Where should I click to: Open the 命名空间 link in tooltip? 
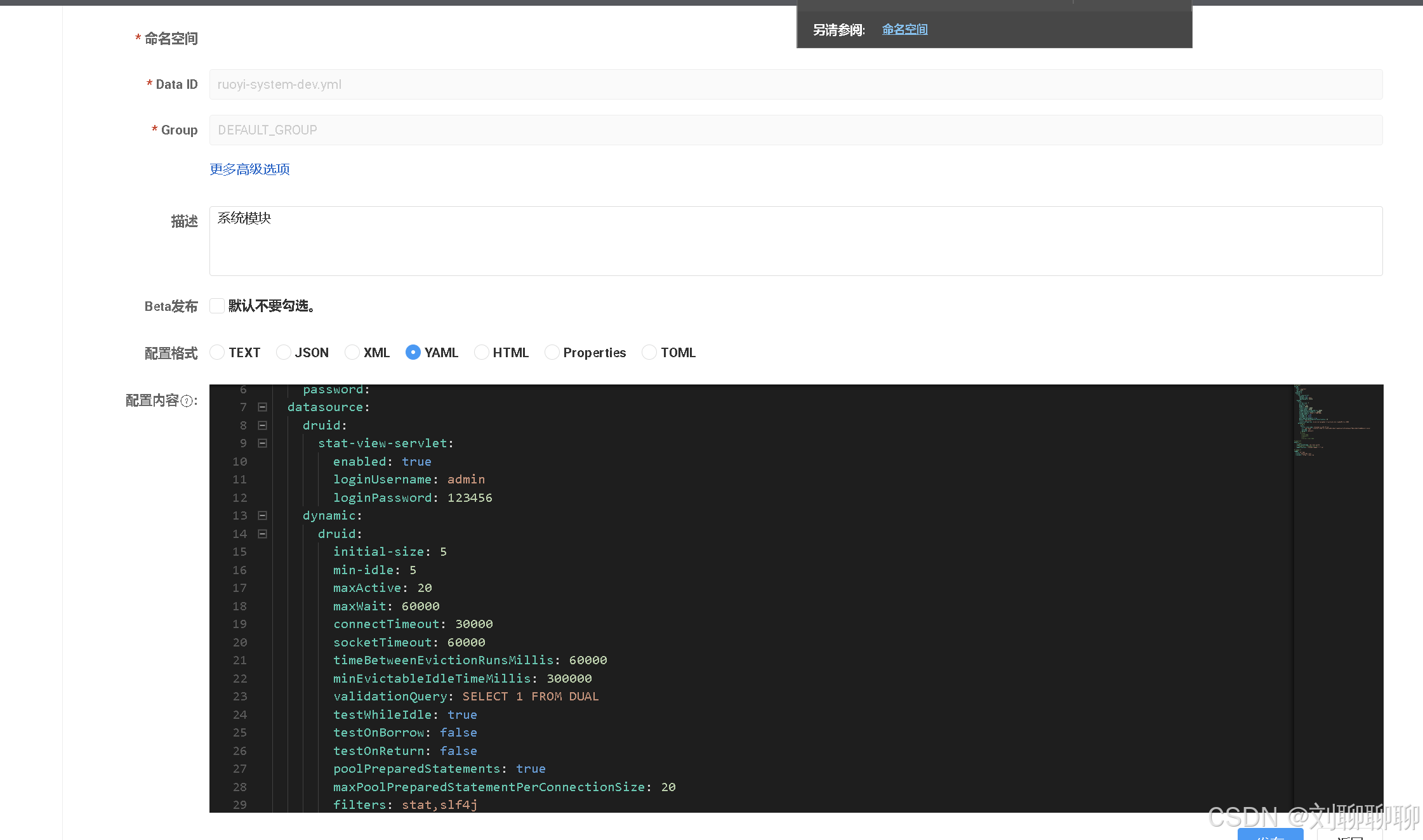[x=904, y=30]
